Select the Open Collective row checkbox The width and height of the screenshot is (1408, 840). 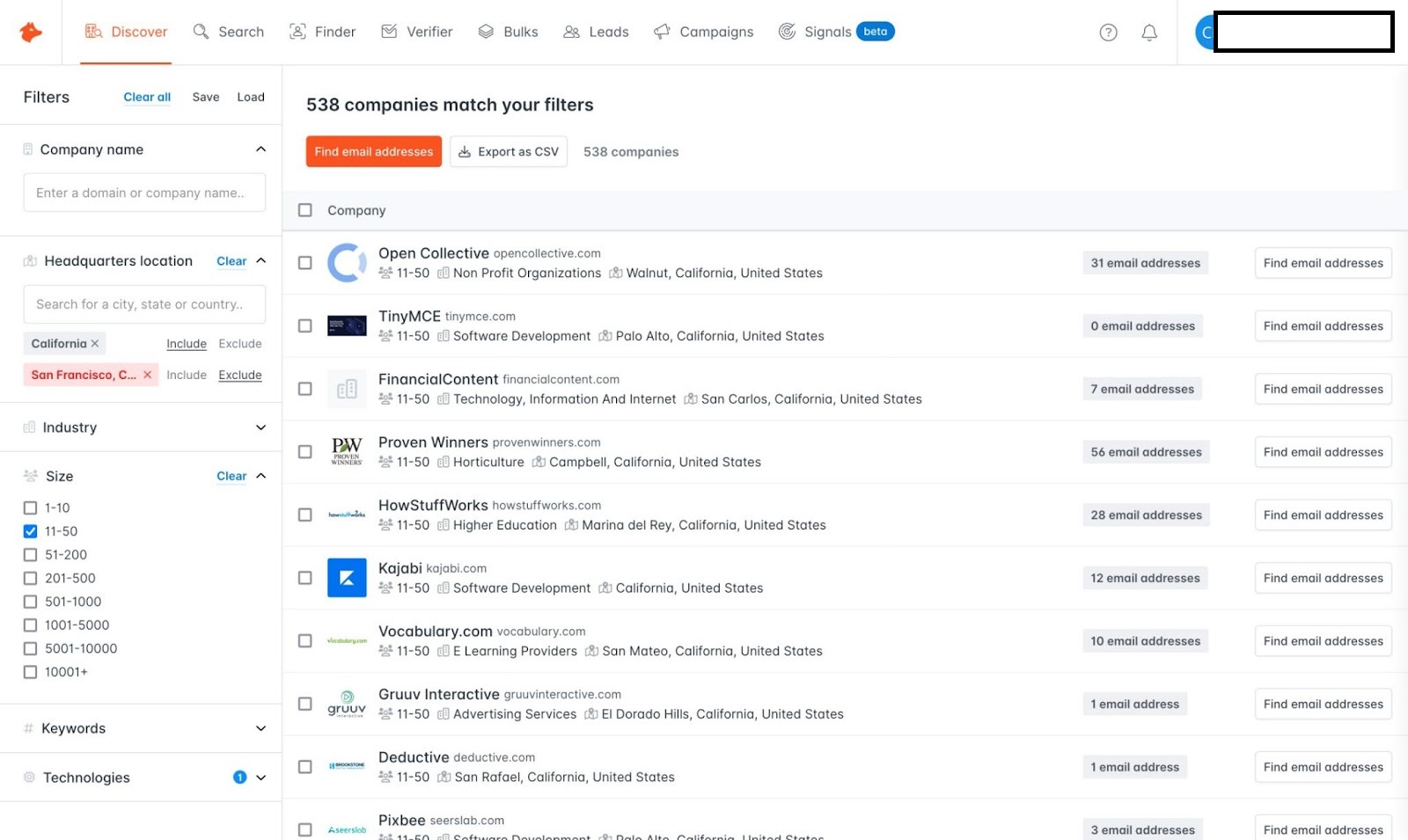pyautogui.click(x=305, y=263)
